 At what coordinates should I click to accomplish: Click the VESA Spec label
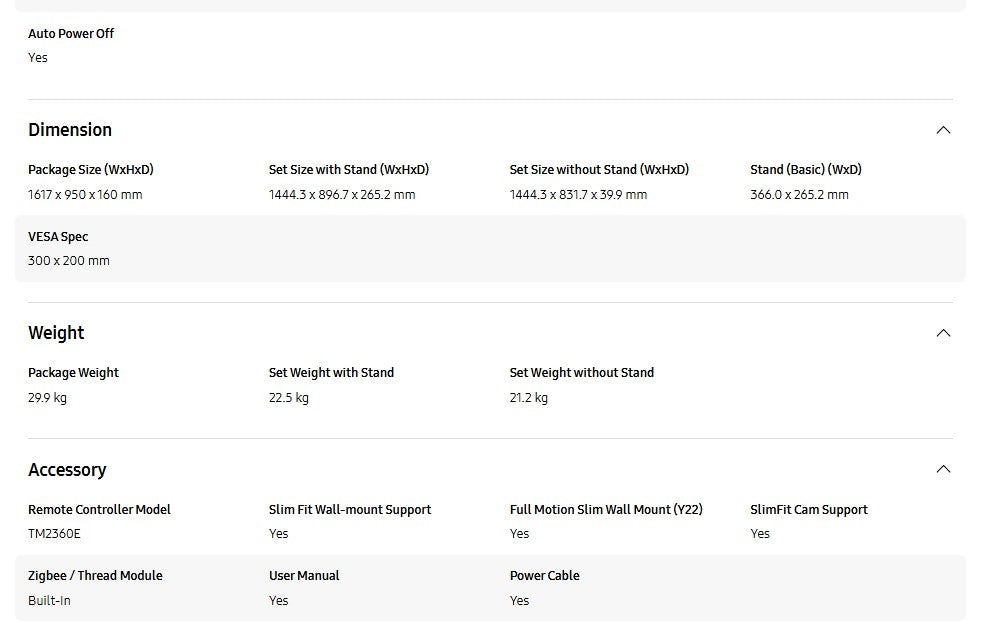pyautogui.click(x=58, y=237)
